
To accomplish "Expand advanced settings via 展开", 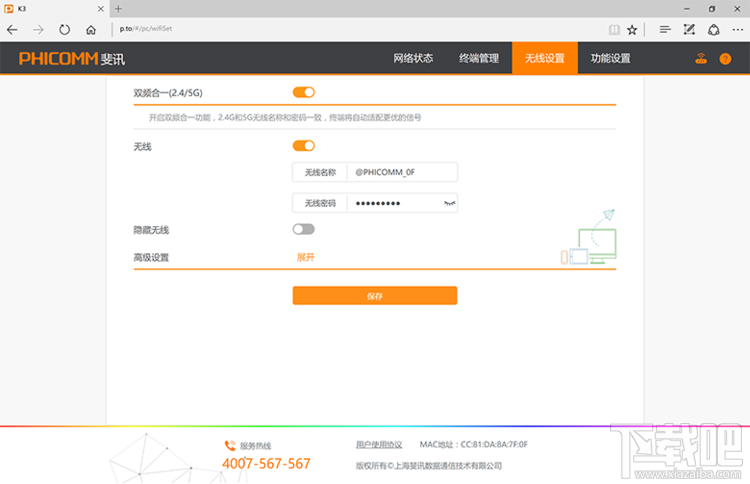I will [306, 257].
